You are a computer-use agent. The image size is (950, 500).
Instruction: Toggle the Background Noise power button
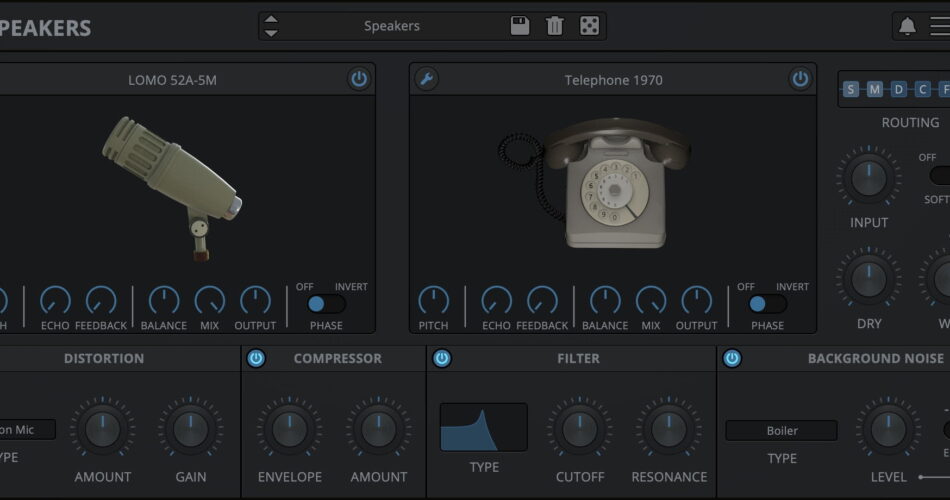[x=732, y=358]
